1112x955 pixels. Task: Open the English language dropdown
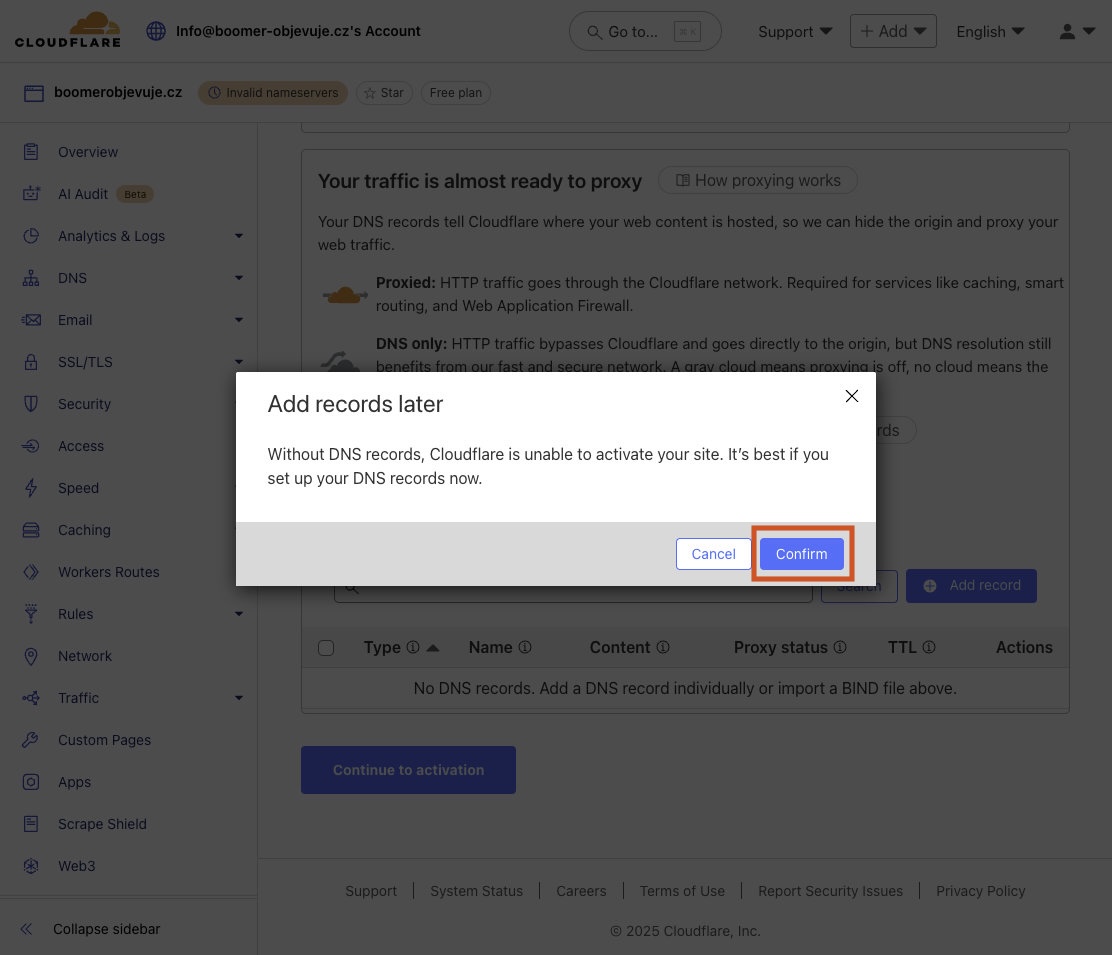point(989,31)
